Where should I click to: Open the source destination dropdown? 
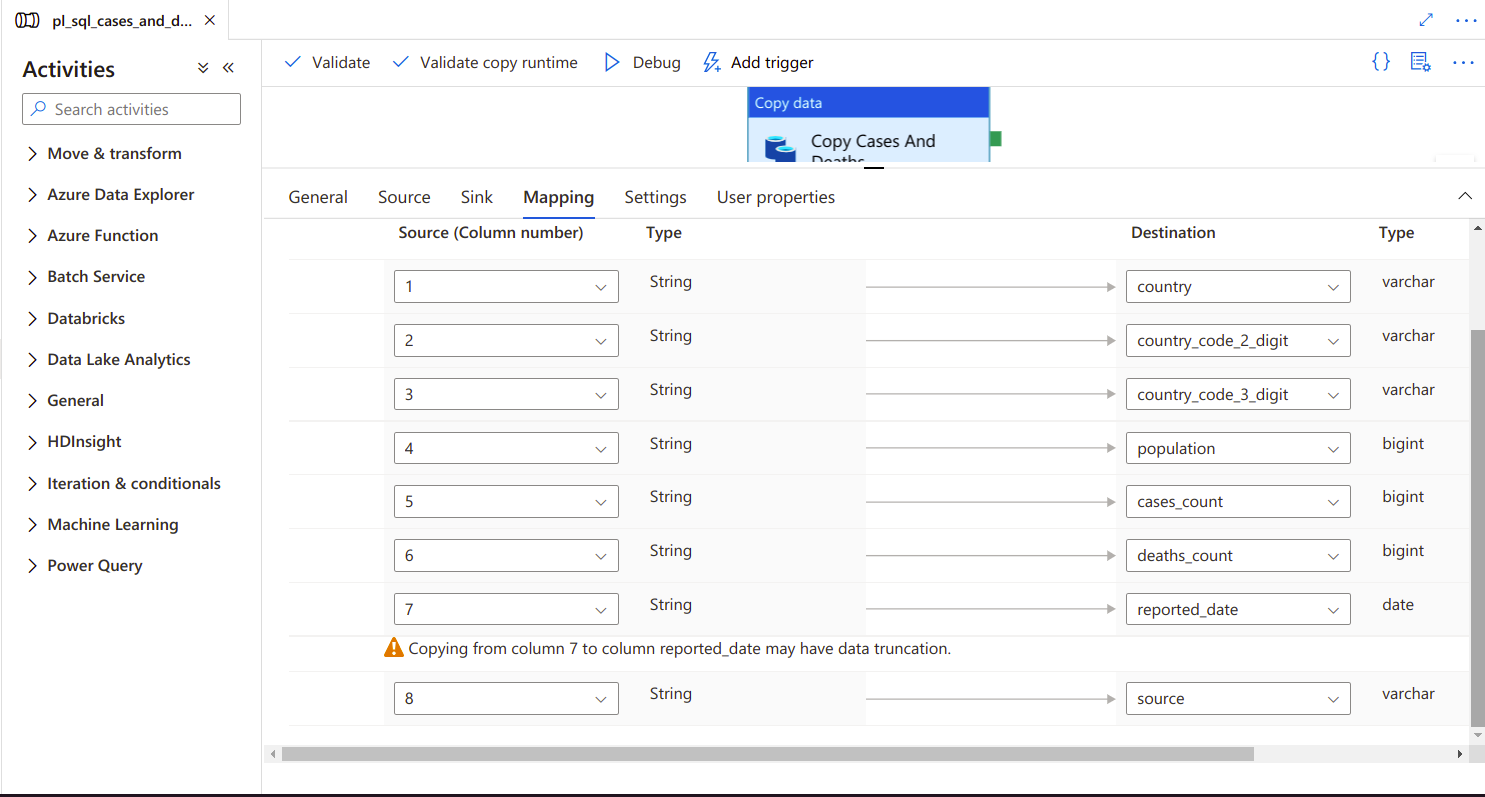point(1238,699)
